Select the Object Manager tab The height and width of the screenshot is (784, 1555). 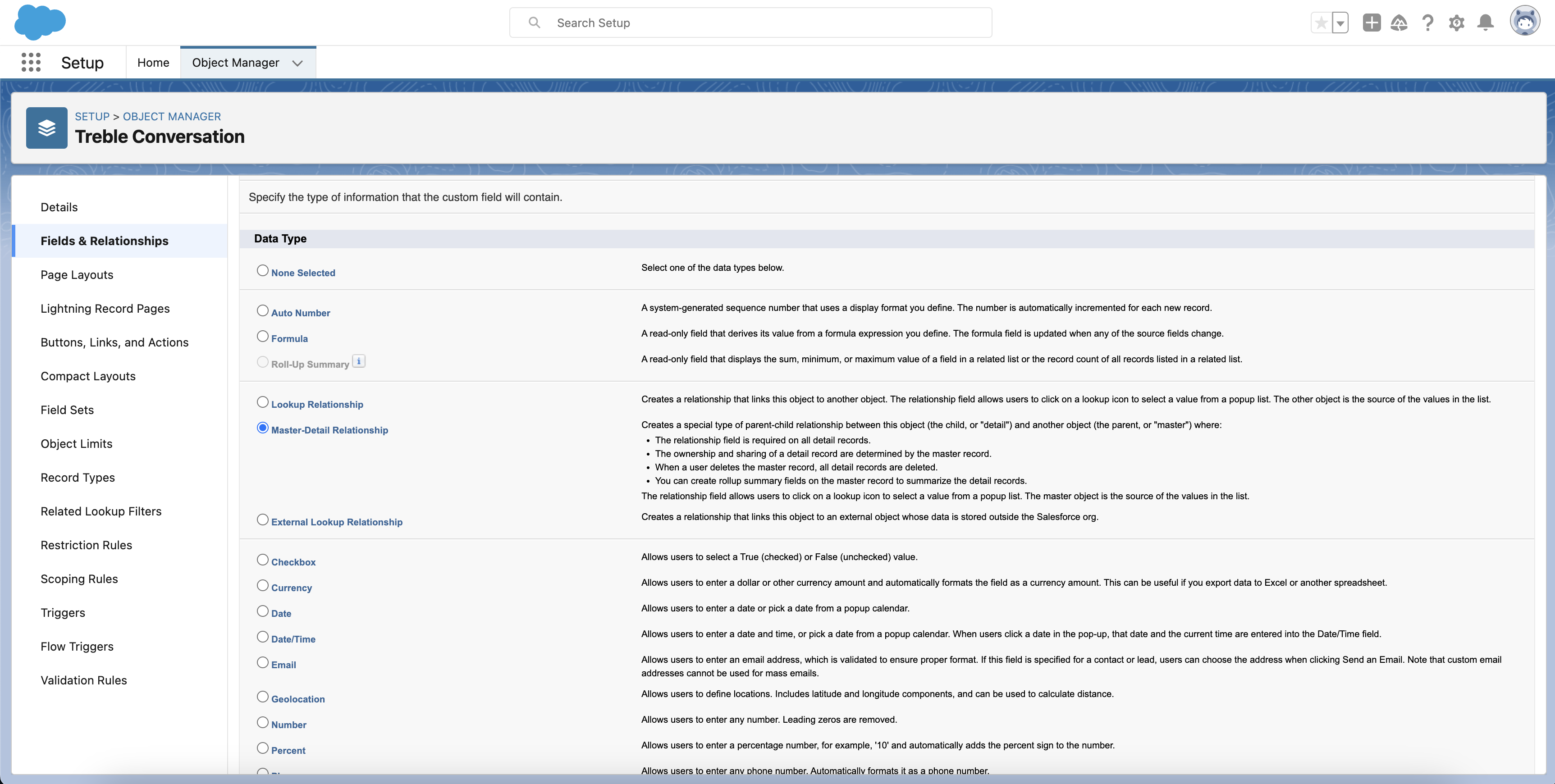click(x=235, y=63)
